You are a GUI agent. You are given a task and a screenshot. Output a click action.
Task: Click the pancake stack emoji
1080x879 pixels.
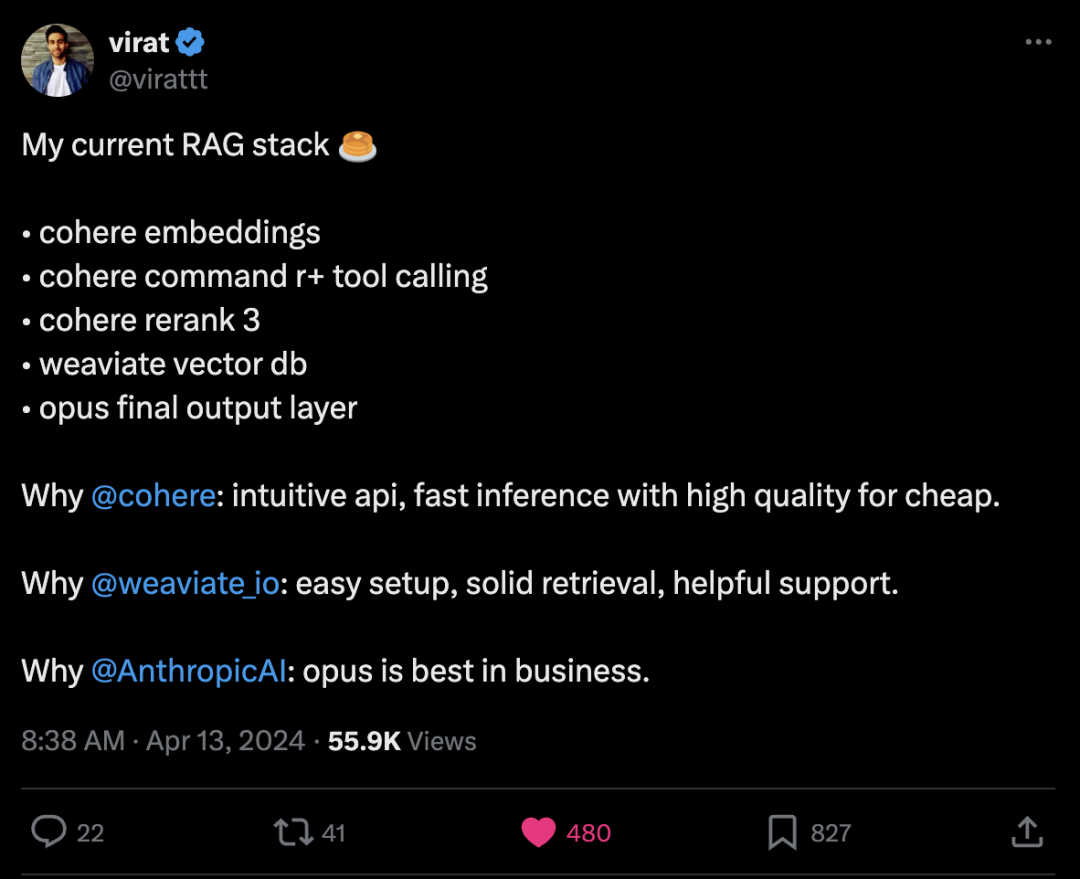[x=357, y=145]
